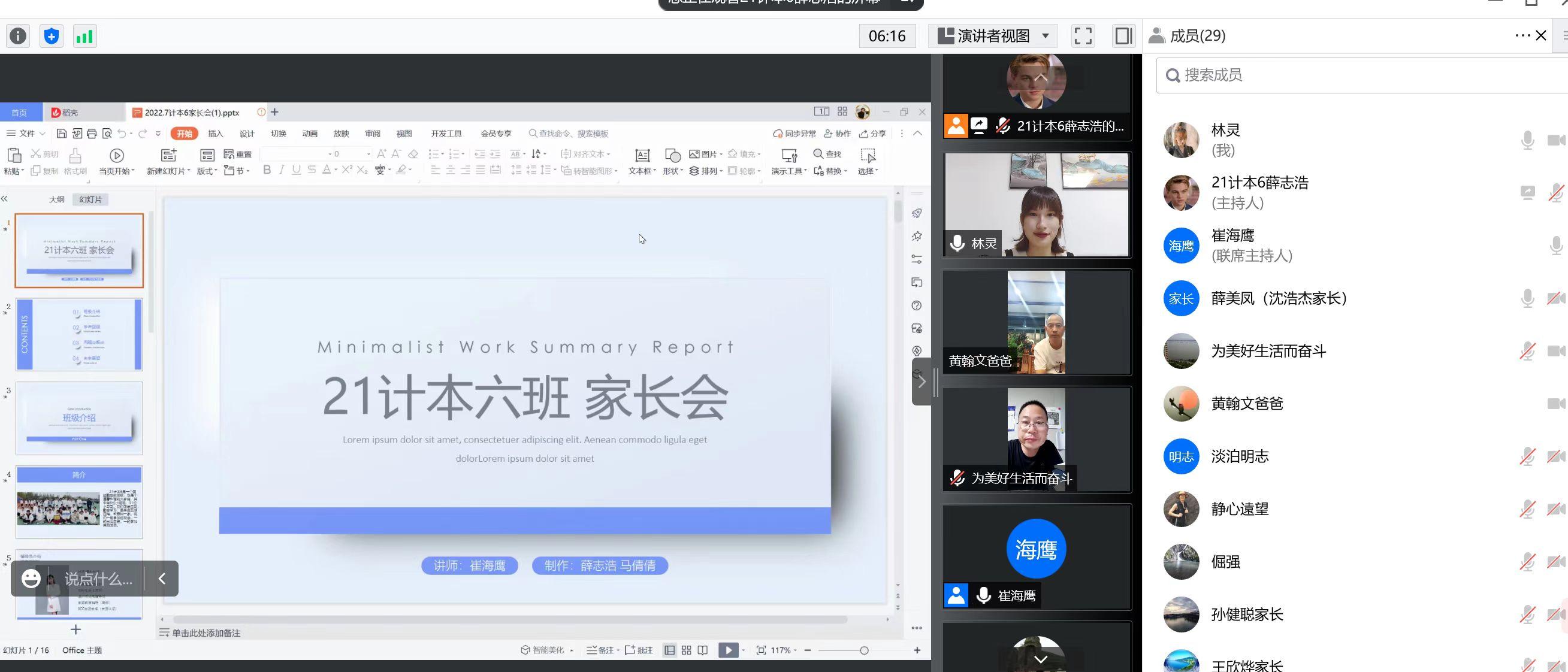
Task: Unmute 静心遠望 in member list
Action: point(1527,509)
